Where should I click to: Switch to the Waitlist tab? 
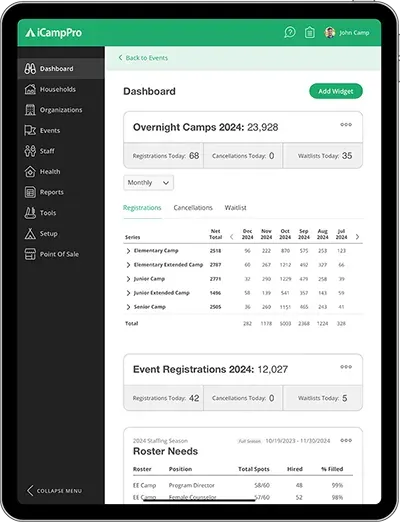pyautogui.click(x=235, y=208)
